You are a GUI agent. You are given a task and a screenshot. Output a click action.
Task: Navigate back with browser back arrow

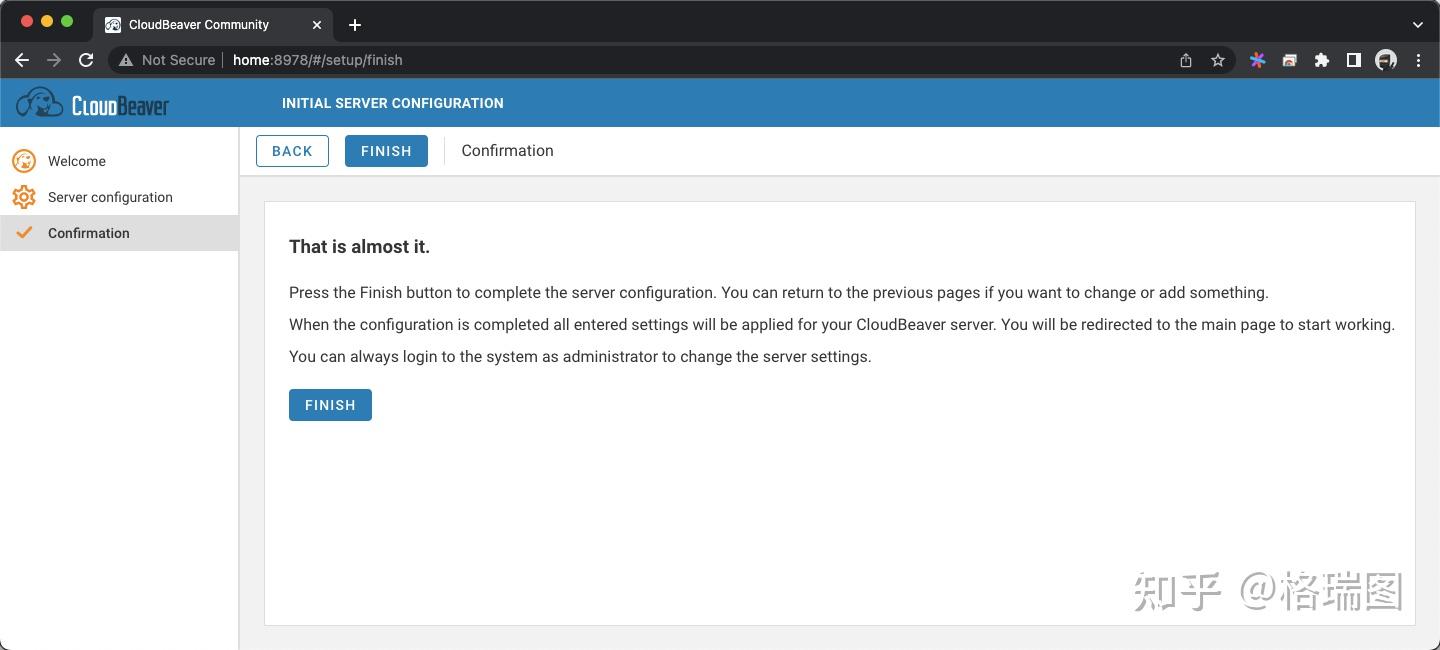click(22, 60)
